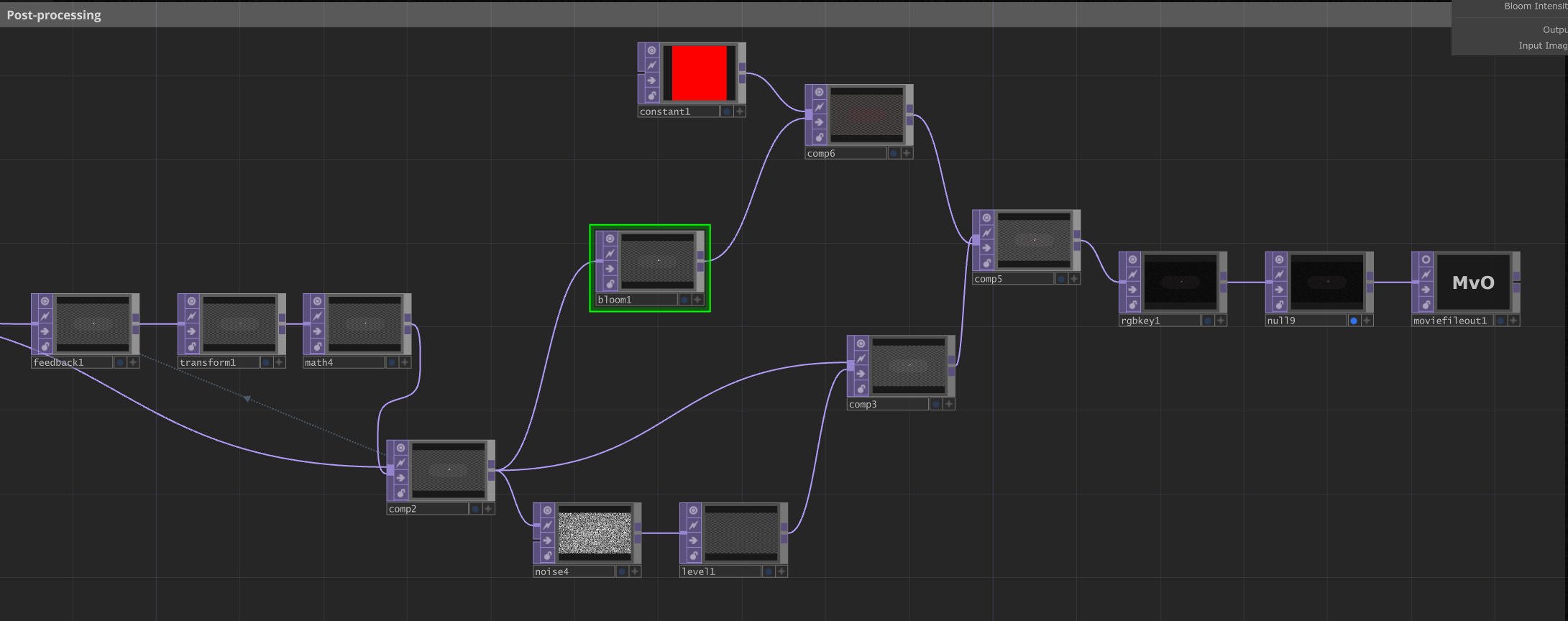This screenshot has height=621, width=1568.
Task: Bypass the level1 node
Action: [693, 540]
